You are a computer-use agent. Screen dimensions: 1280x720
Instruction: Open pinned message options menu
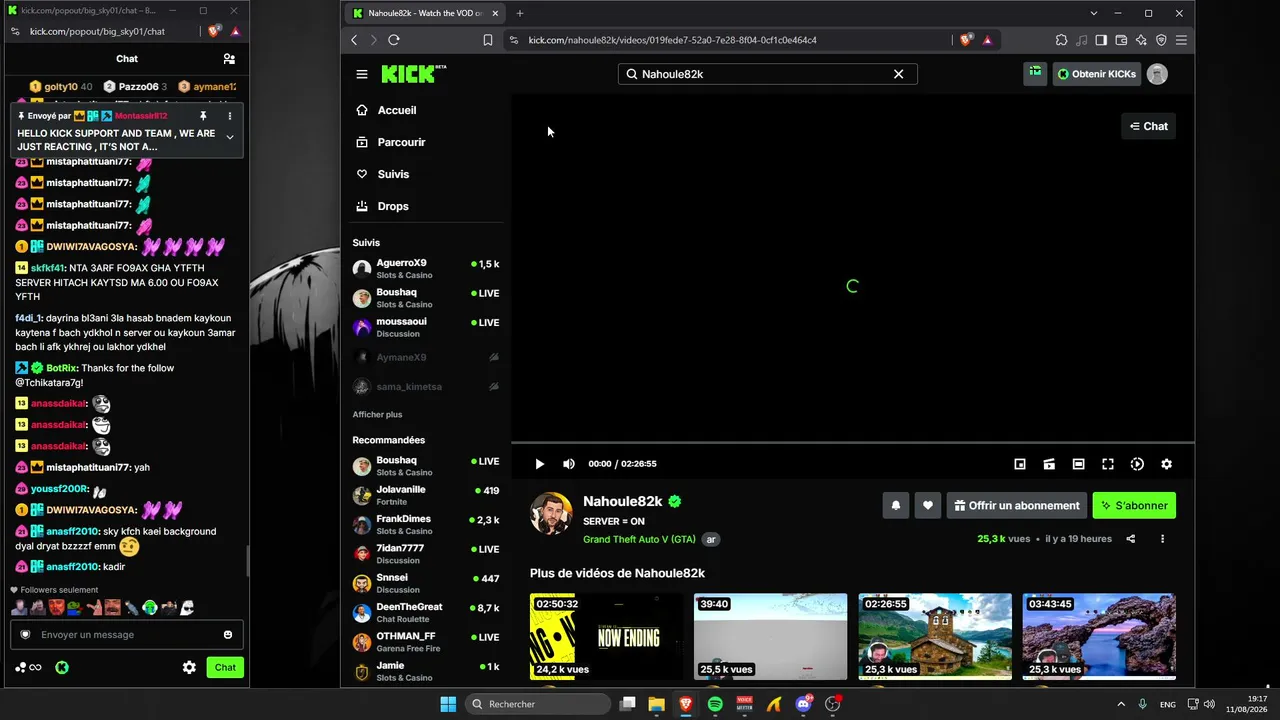(x=229, y=116)
